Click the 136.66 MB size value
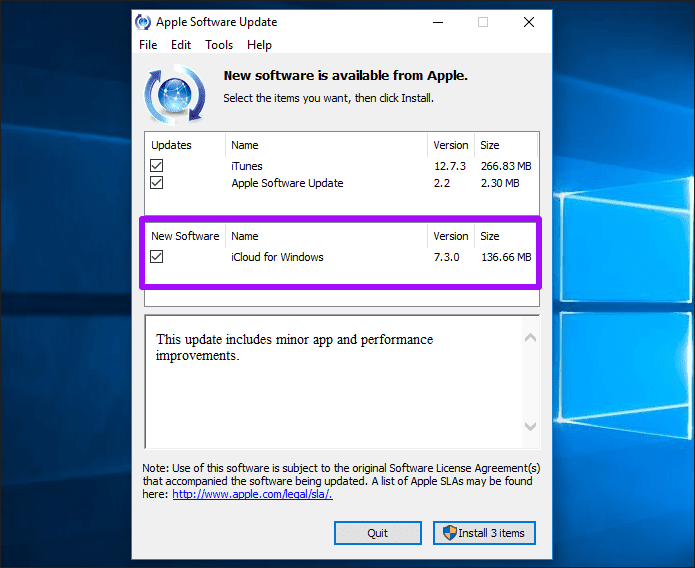 pyautogui.click(x=506, y=257)
